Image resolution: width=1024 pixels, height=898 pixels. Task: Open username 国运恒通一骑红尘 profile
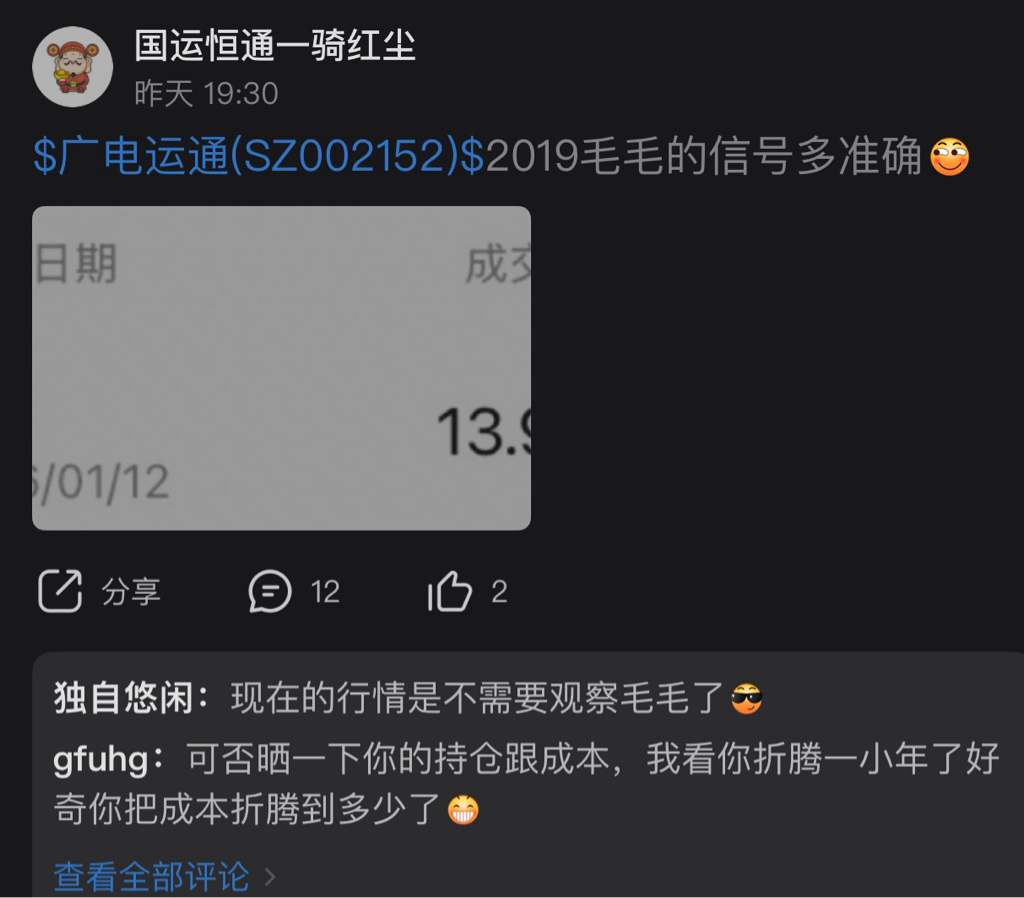[x=275, y=46]
